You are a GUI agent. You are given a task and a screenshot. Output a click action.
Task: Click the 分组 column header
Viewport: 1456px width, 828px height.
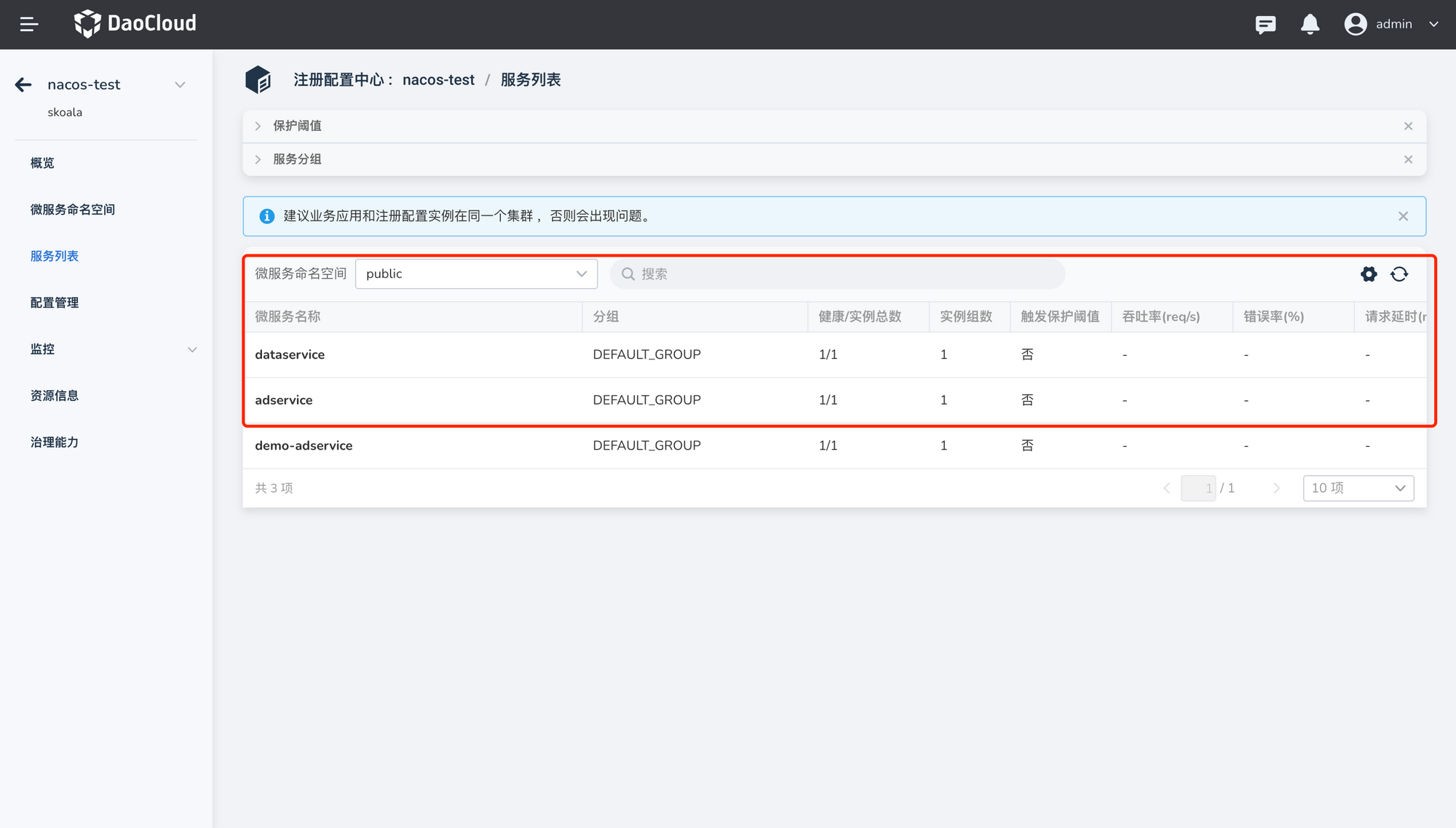(606, 317)
